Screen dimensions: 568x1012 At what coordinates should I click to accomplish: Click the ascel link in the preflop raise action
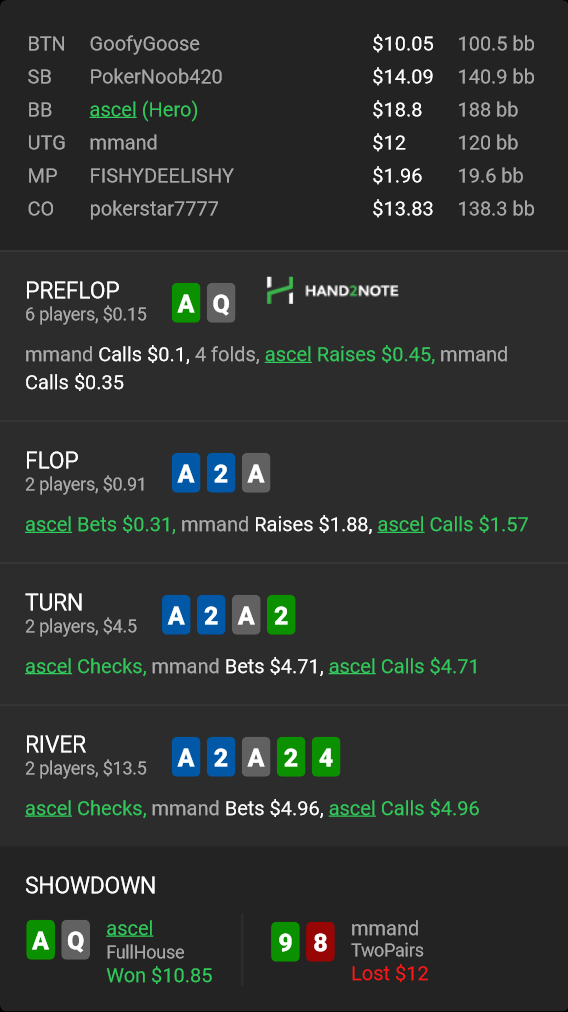coord(288,354)
